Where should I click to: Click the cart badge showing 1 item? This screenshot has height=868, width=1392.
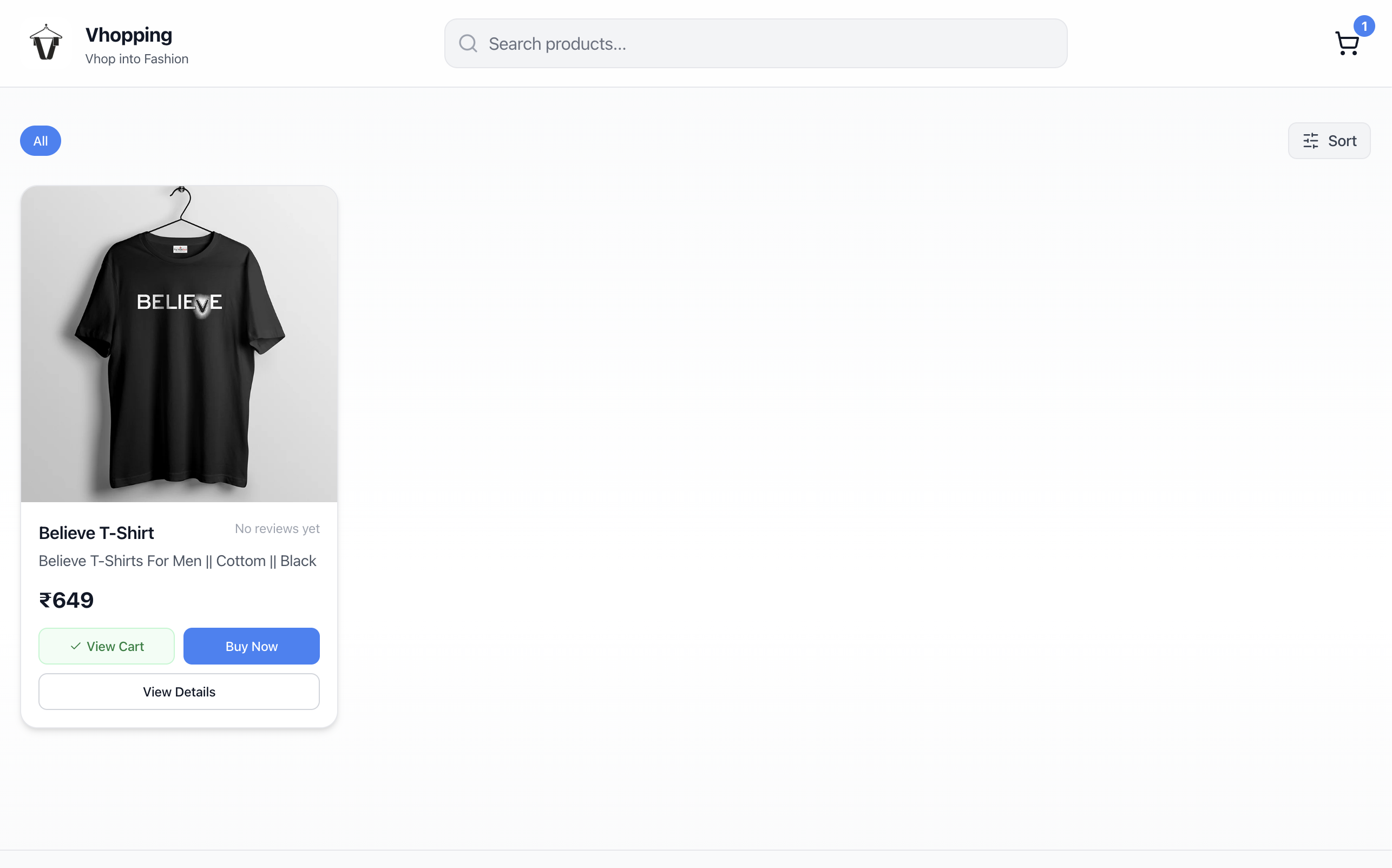click(x=1364, y=26)
